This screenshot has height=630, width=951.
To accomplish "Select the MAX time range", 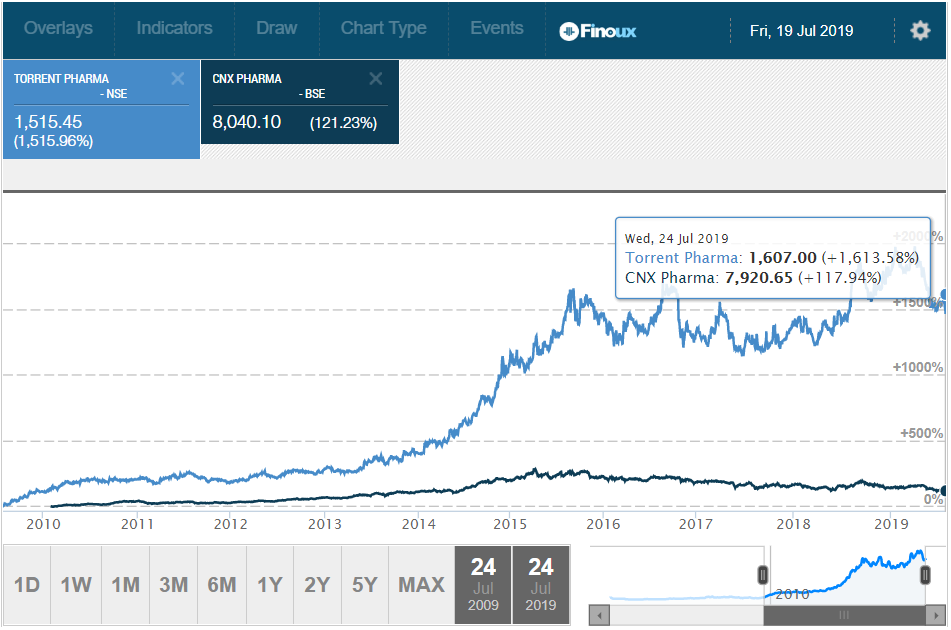I will point(421,584).
